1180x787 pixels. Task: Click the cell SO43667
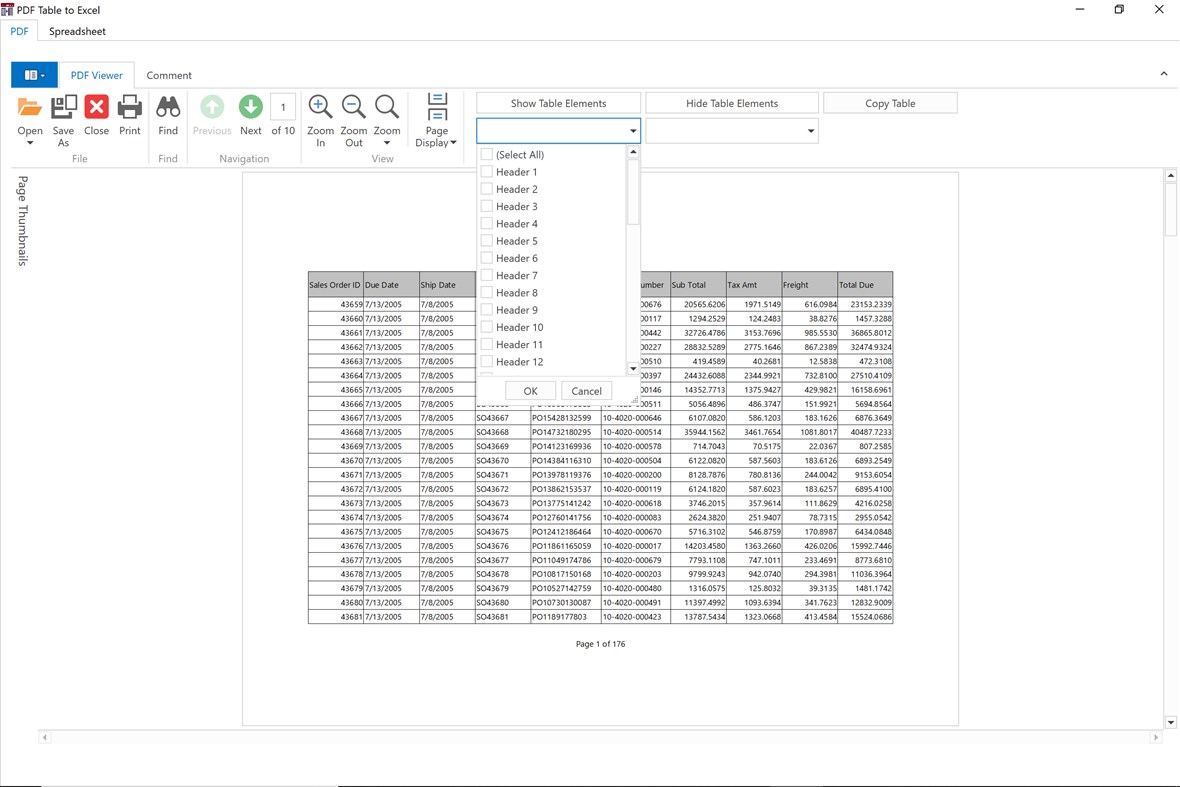(x=503, y=418)
